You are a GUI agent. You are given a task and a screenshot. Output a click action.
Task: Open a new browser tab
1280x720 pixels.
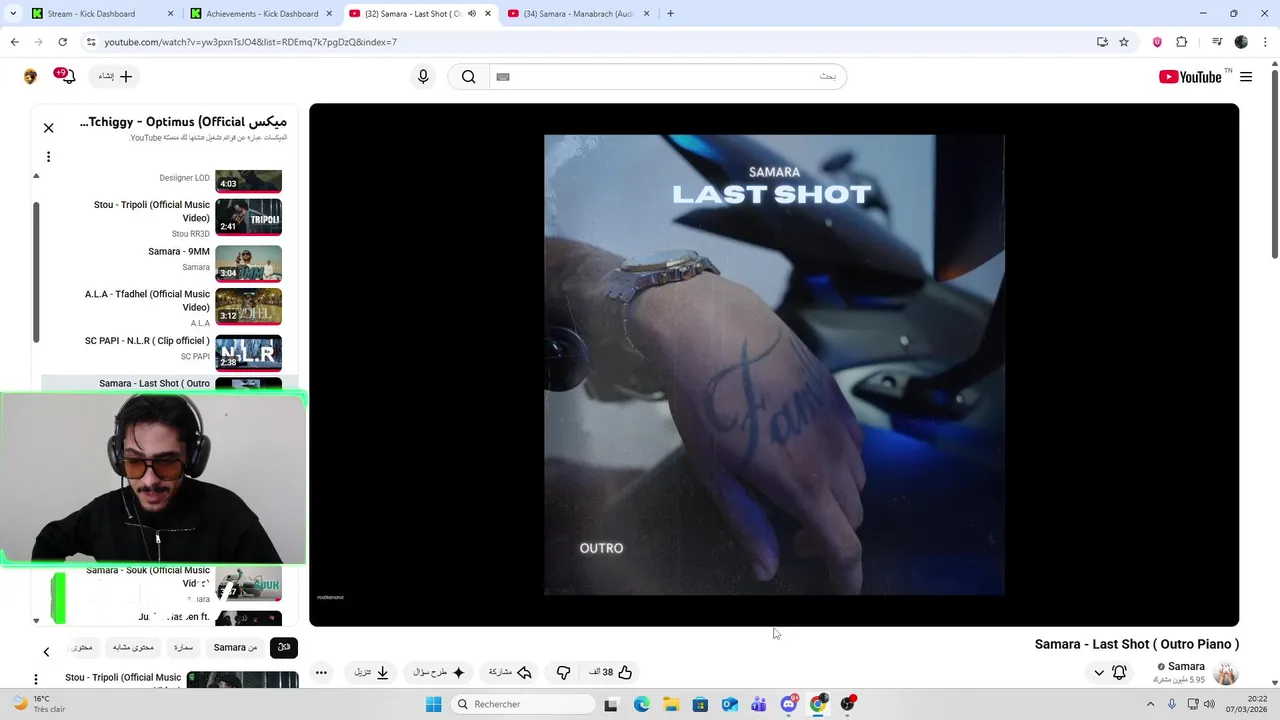pyautogui.click(x=670, y=14)
